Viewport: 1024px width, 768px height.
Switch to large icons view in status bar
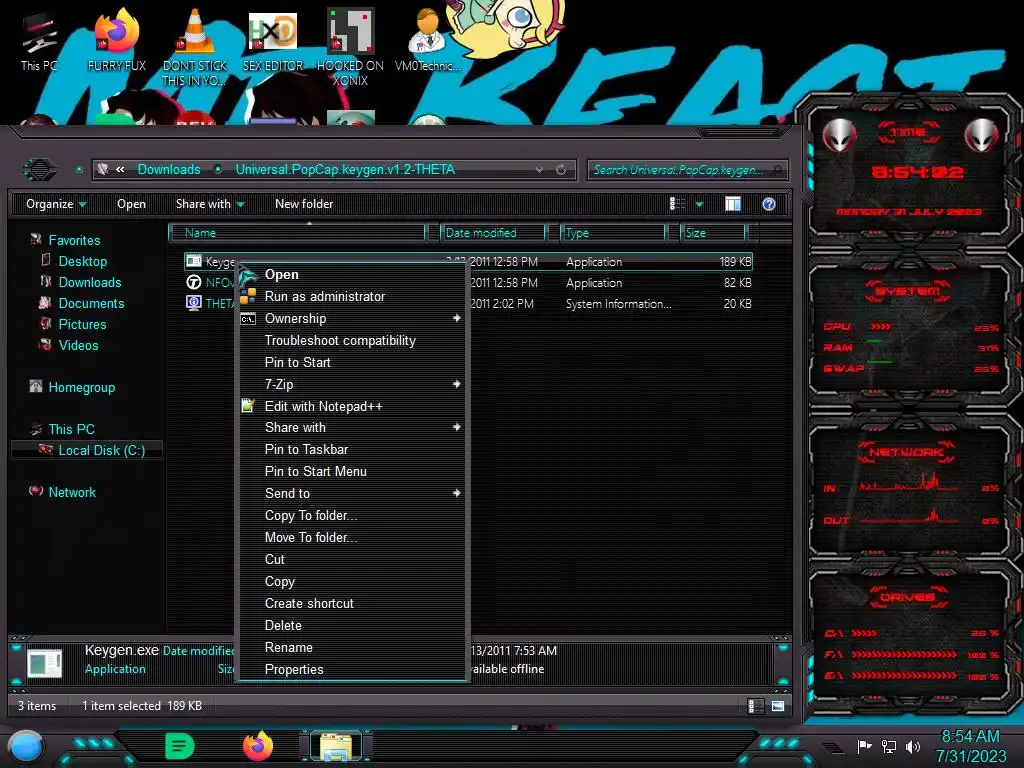coord(777,706)
